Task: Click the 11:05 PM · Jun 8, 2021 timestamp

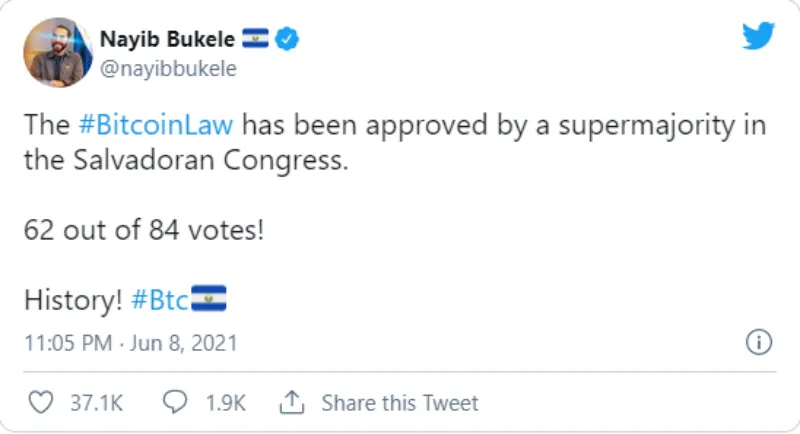Action: [132, 343]
